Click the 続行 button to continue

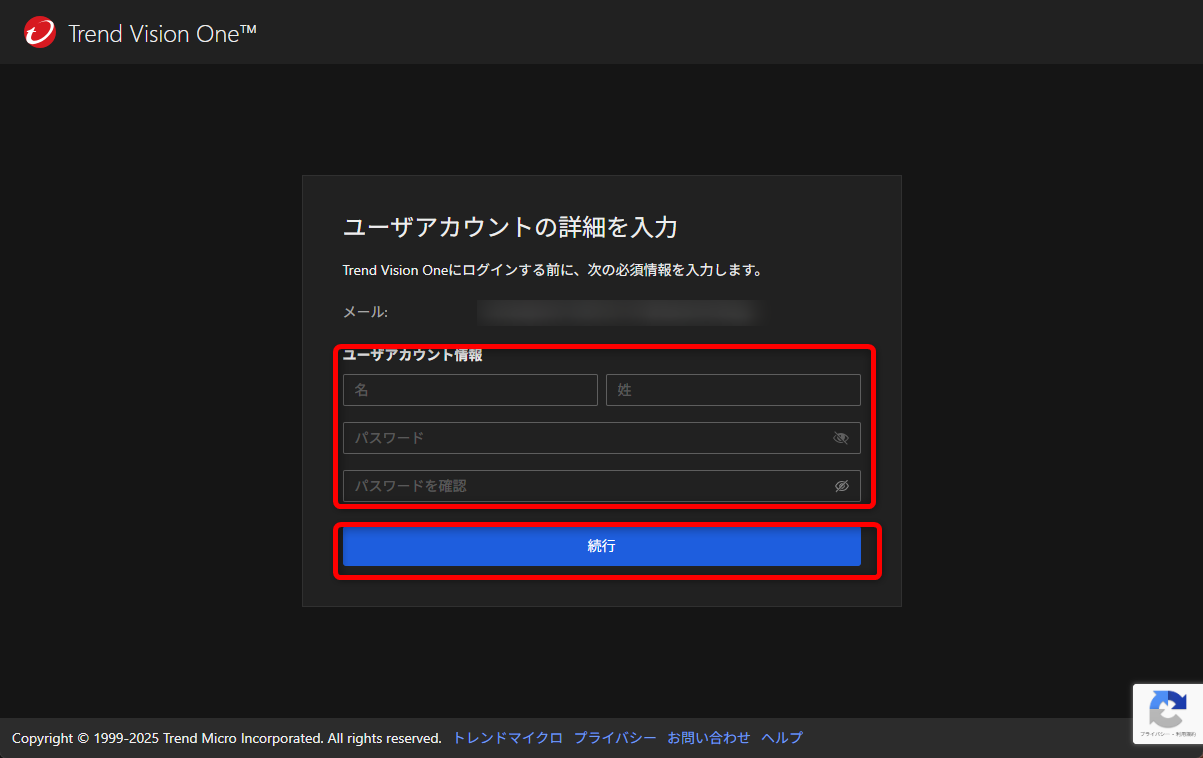[601, 546]
